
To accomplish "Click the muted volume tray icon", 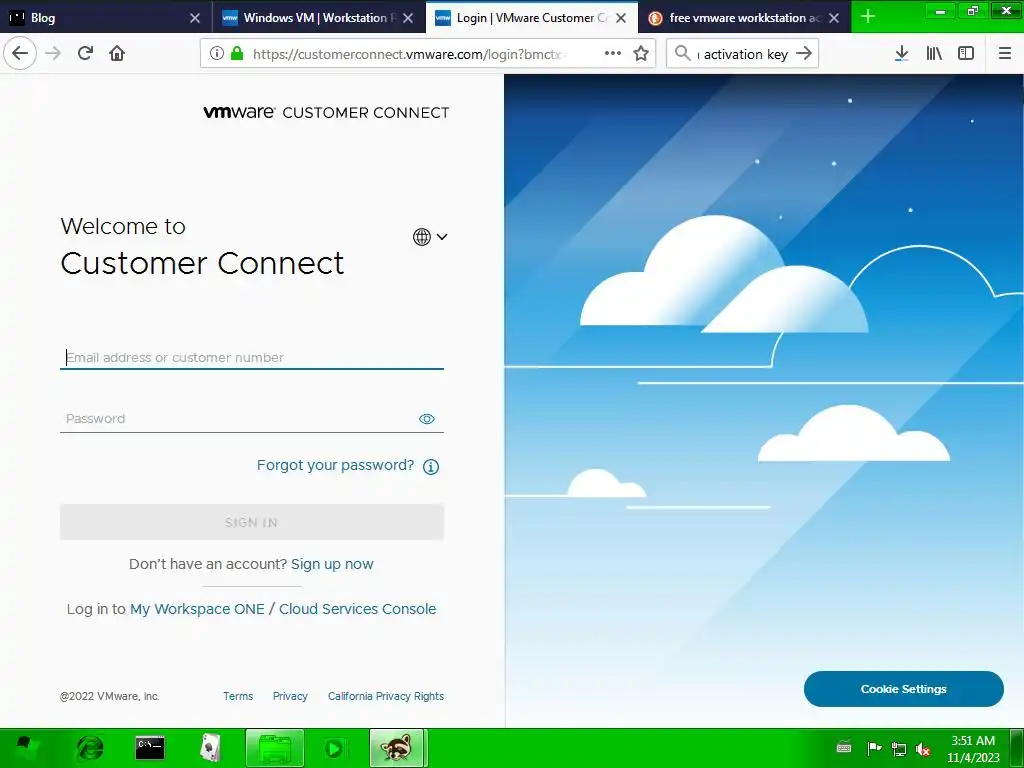I will 923,749.
